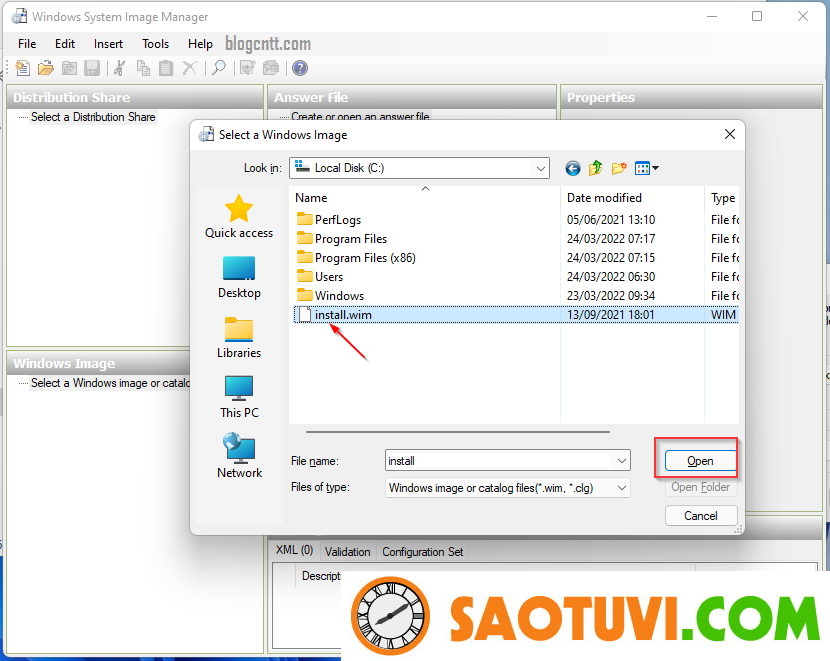
Task: Switch to the Configuration Set tab
Action: point(422,552)
